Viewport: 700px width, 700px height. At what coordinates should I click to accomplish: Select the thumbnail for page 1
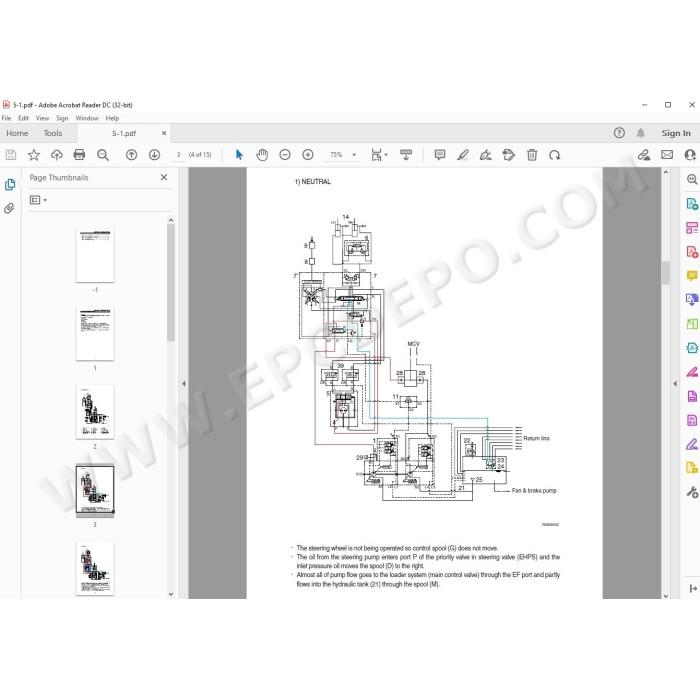95,333
